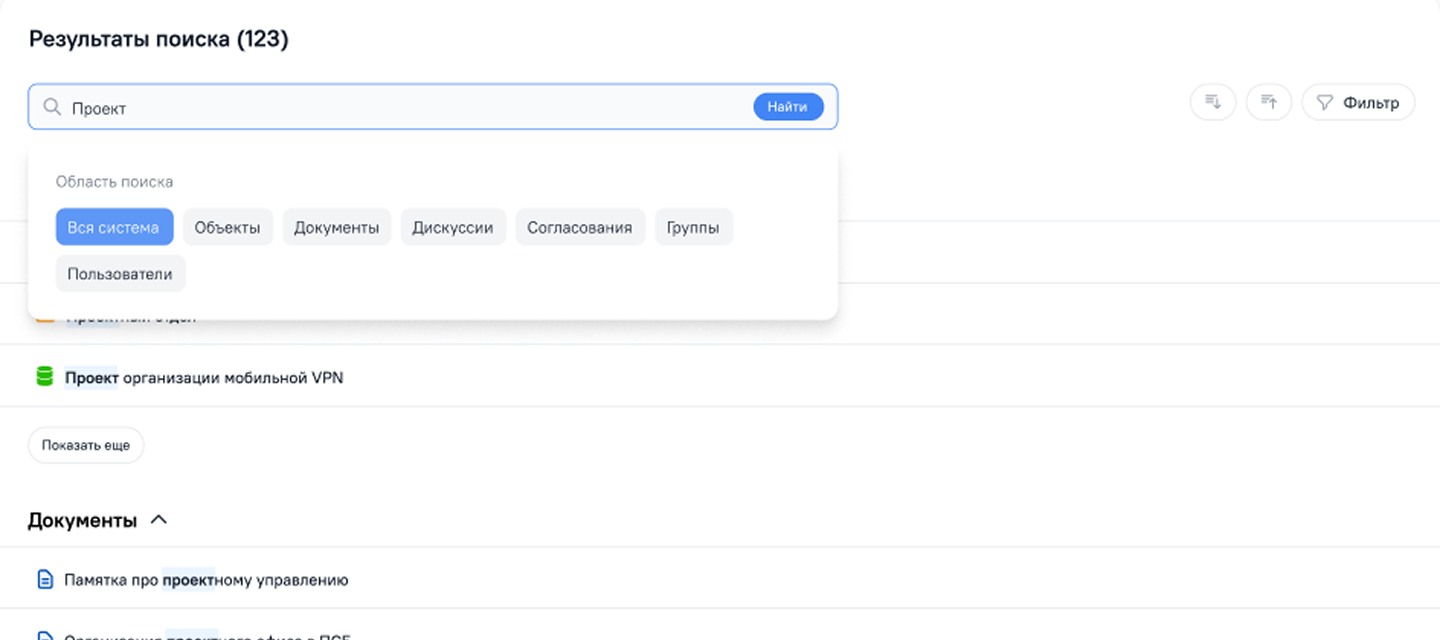Open Памятка про проектному управлению document
Screen dimensions: 1440x640
(x=206, y=579)
